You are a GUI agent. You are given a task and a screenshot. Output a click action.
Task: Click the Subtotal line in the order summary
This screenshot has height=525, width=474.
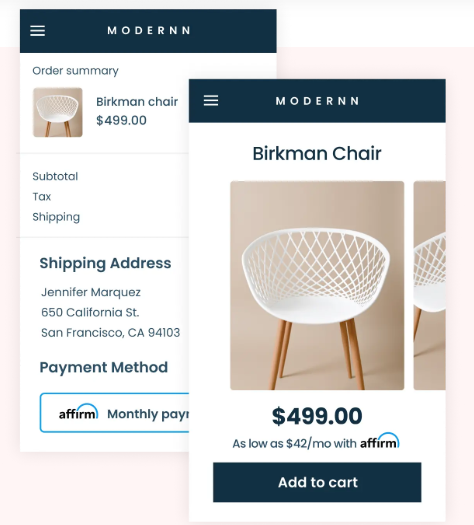click(x=55, y=176)
